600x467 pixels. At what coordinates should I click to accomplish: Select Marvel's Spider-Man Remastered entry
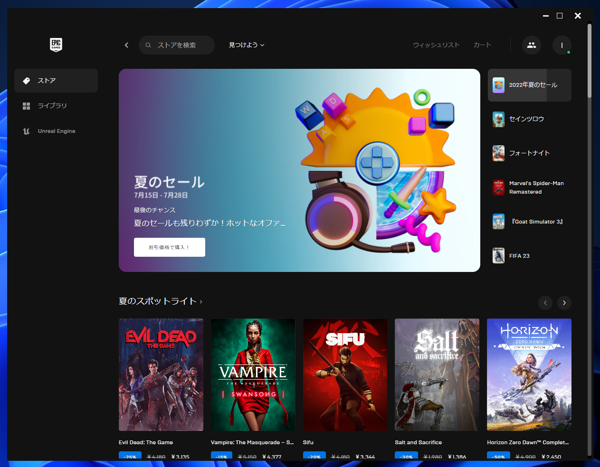[x=529, y=188]
